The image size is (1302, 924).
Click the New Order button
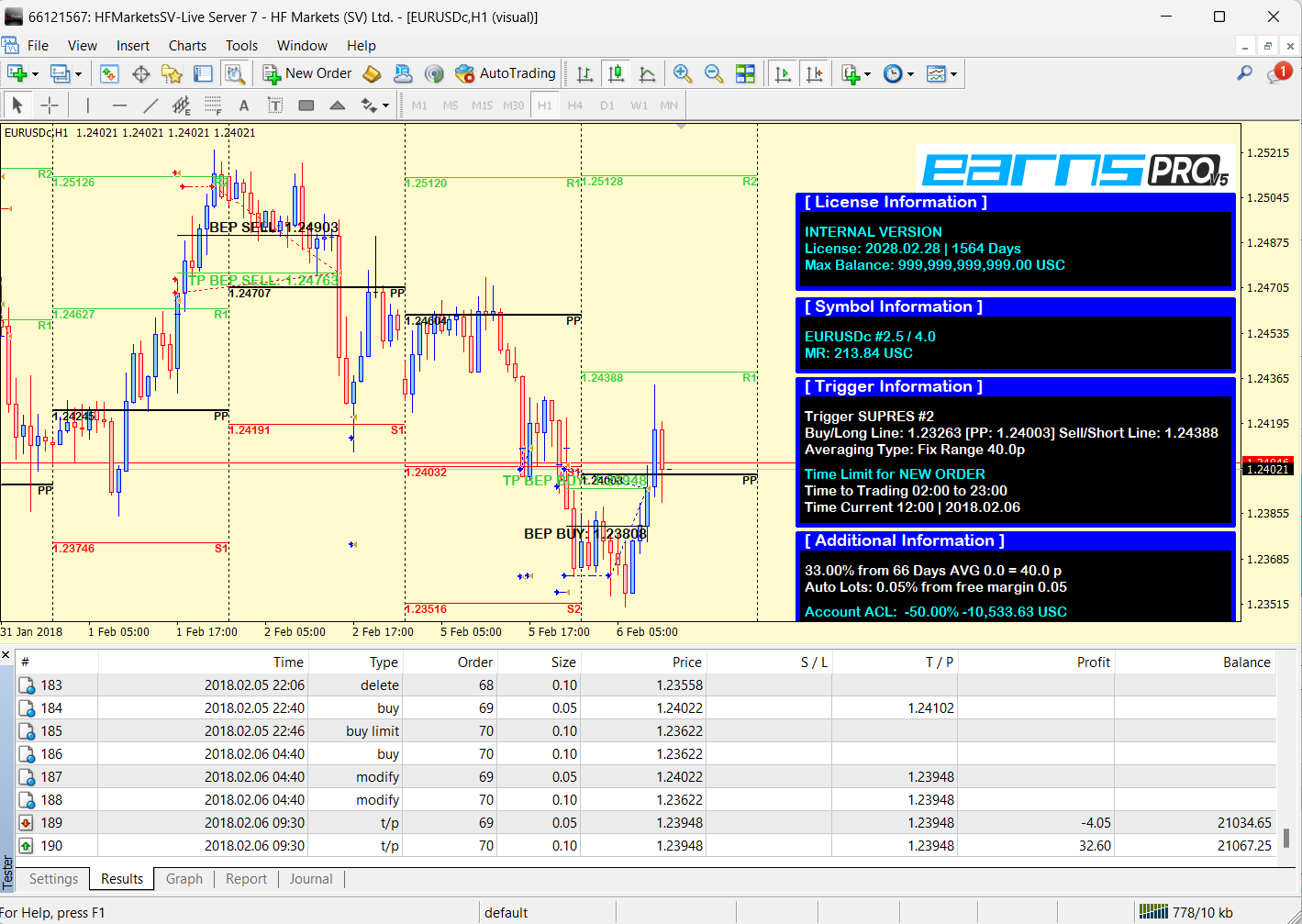307,73
